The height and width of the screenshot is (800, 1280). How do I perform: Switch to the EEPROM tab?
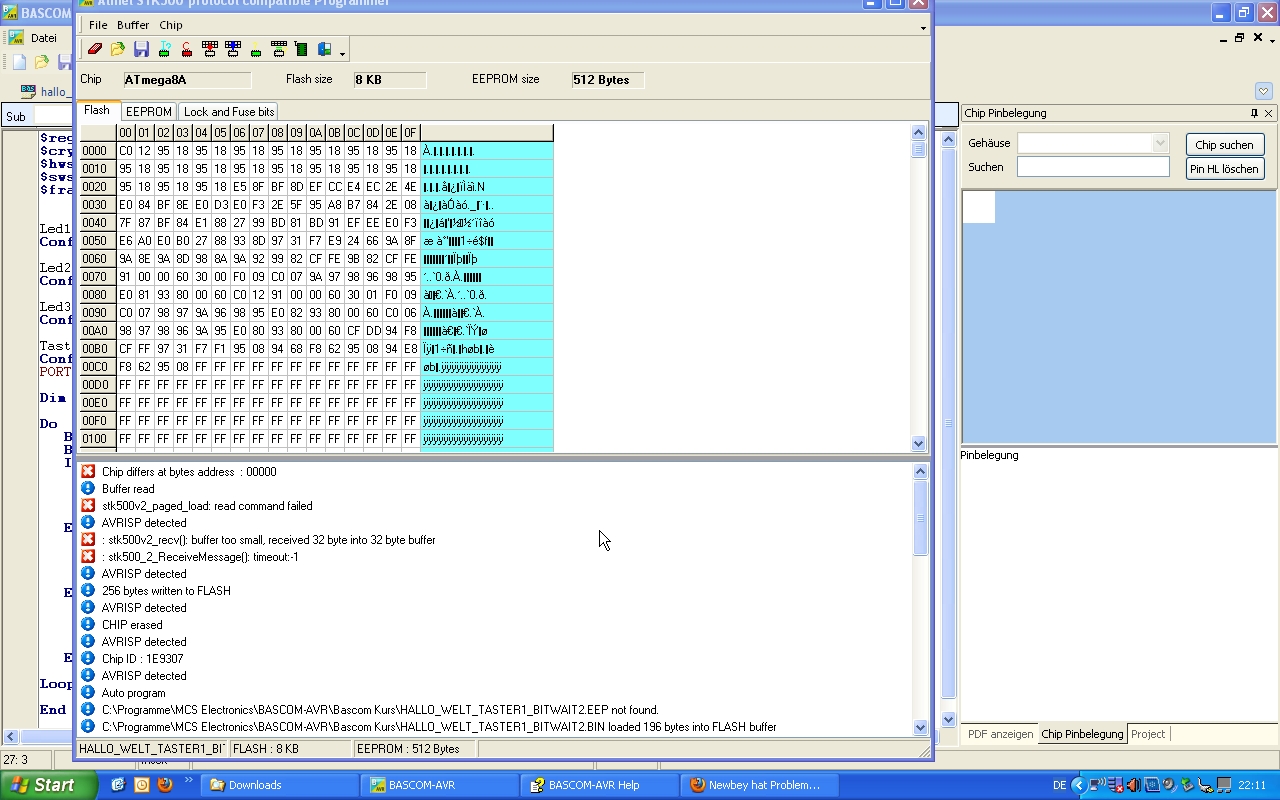149,112
